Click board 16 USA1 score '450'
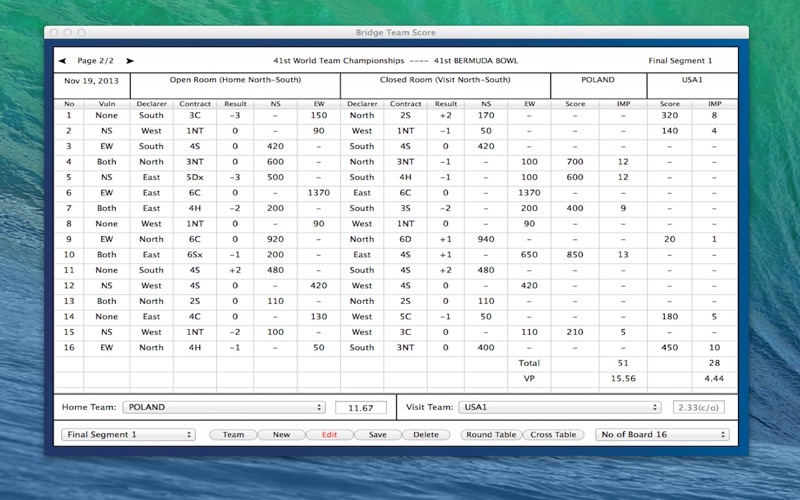The width and height of the screenshot is (800, 500). click(x=669, y=347)
